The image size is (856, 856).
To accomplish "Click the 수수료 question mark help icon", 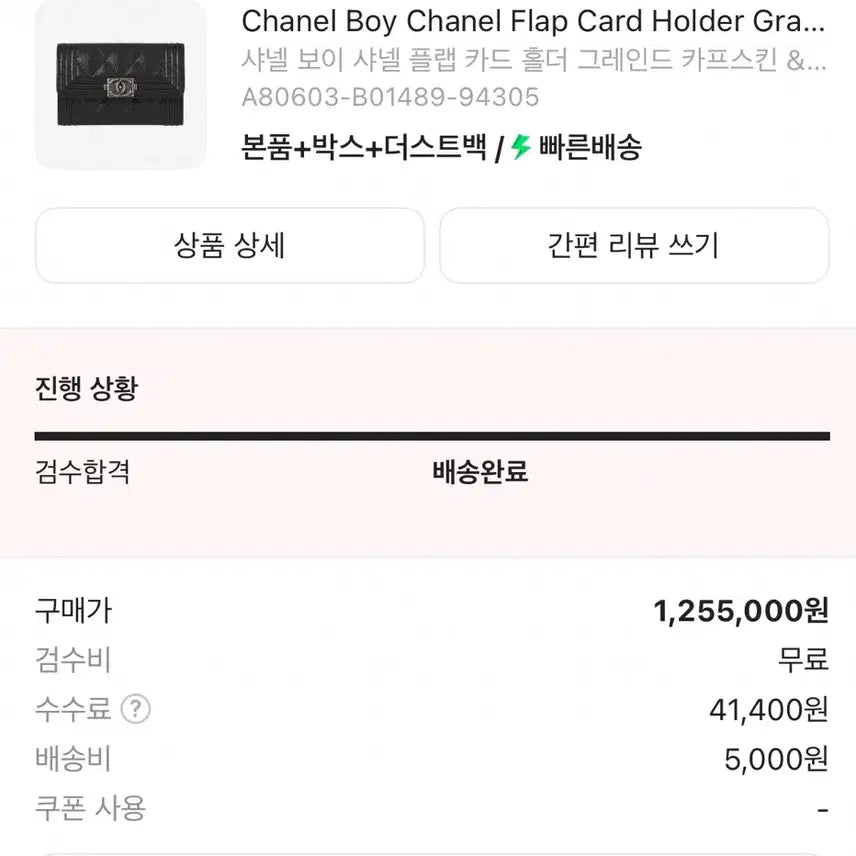I will [x=135, y=709].
